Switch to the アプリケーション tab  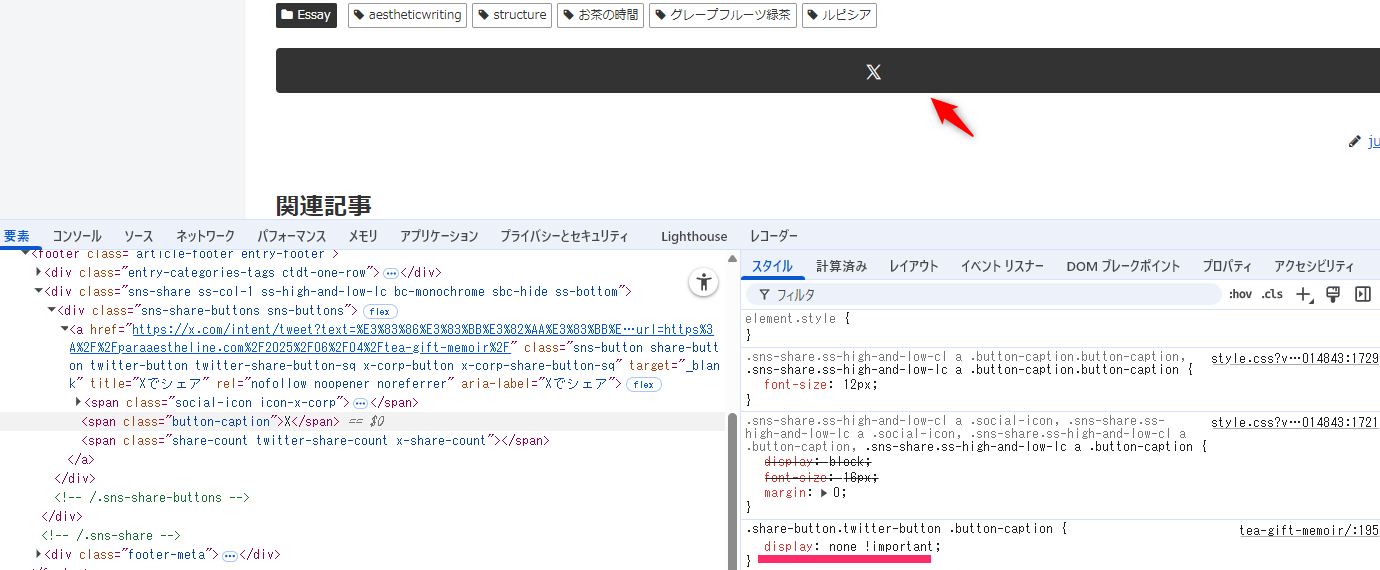click(x=439, y=236)
